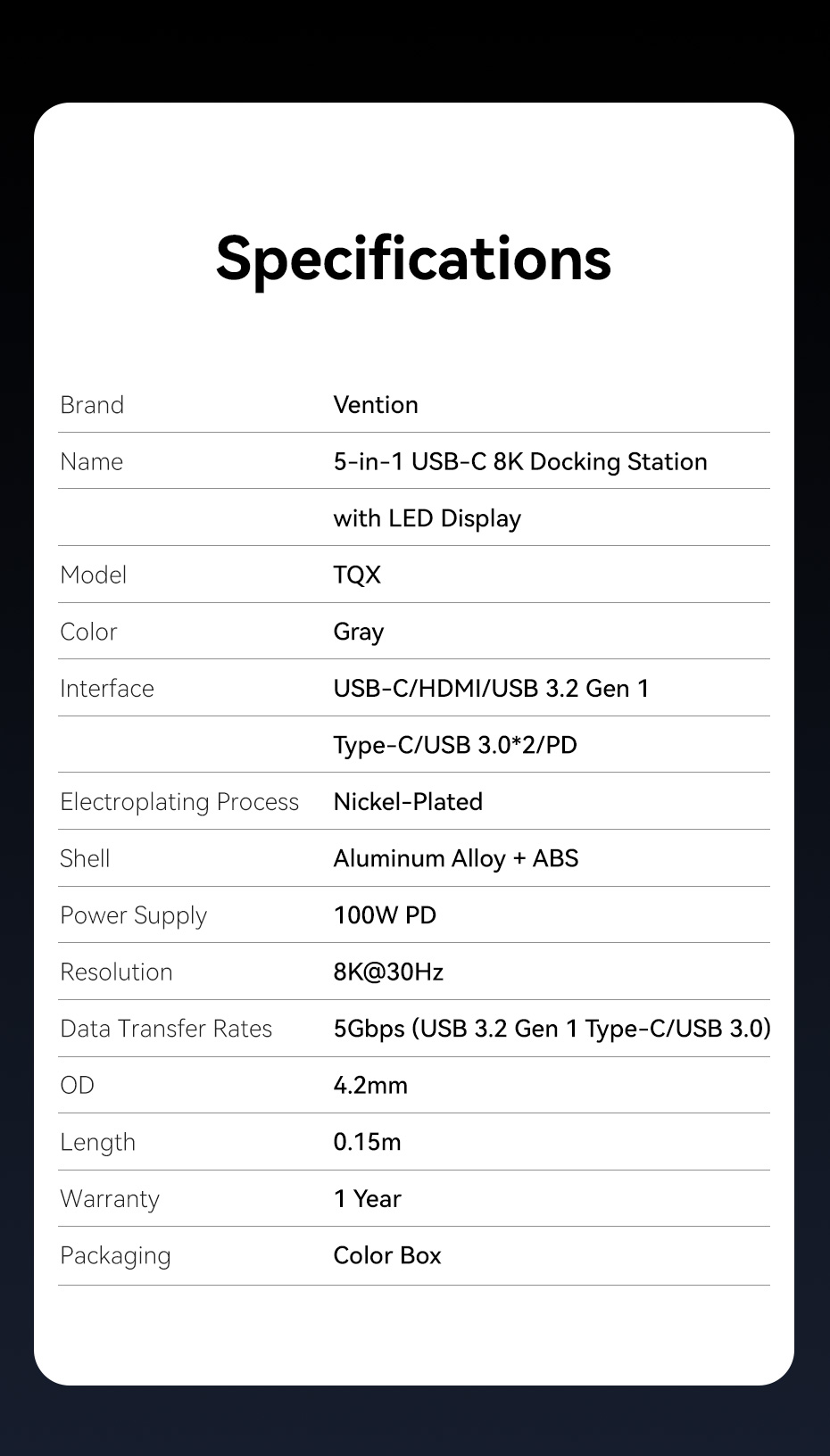Select the TQX model value
830x1456 pixels.
tap(357, 575)
